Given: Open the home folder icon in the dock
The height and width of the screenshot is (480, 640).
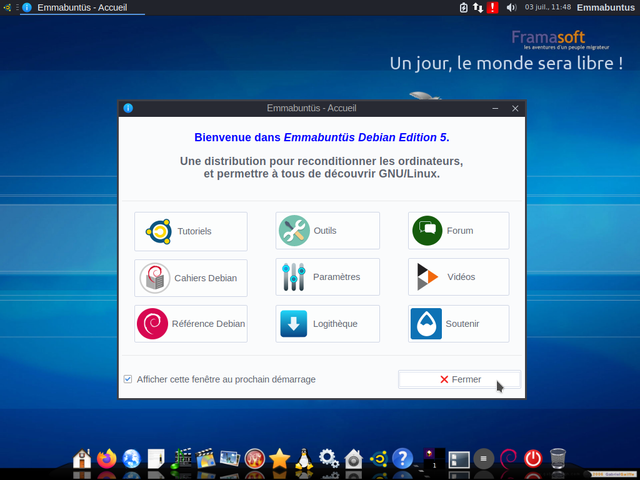Looking at the screenshot, I should 82,459.
